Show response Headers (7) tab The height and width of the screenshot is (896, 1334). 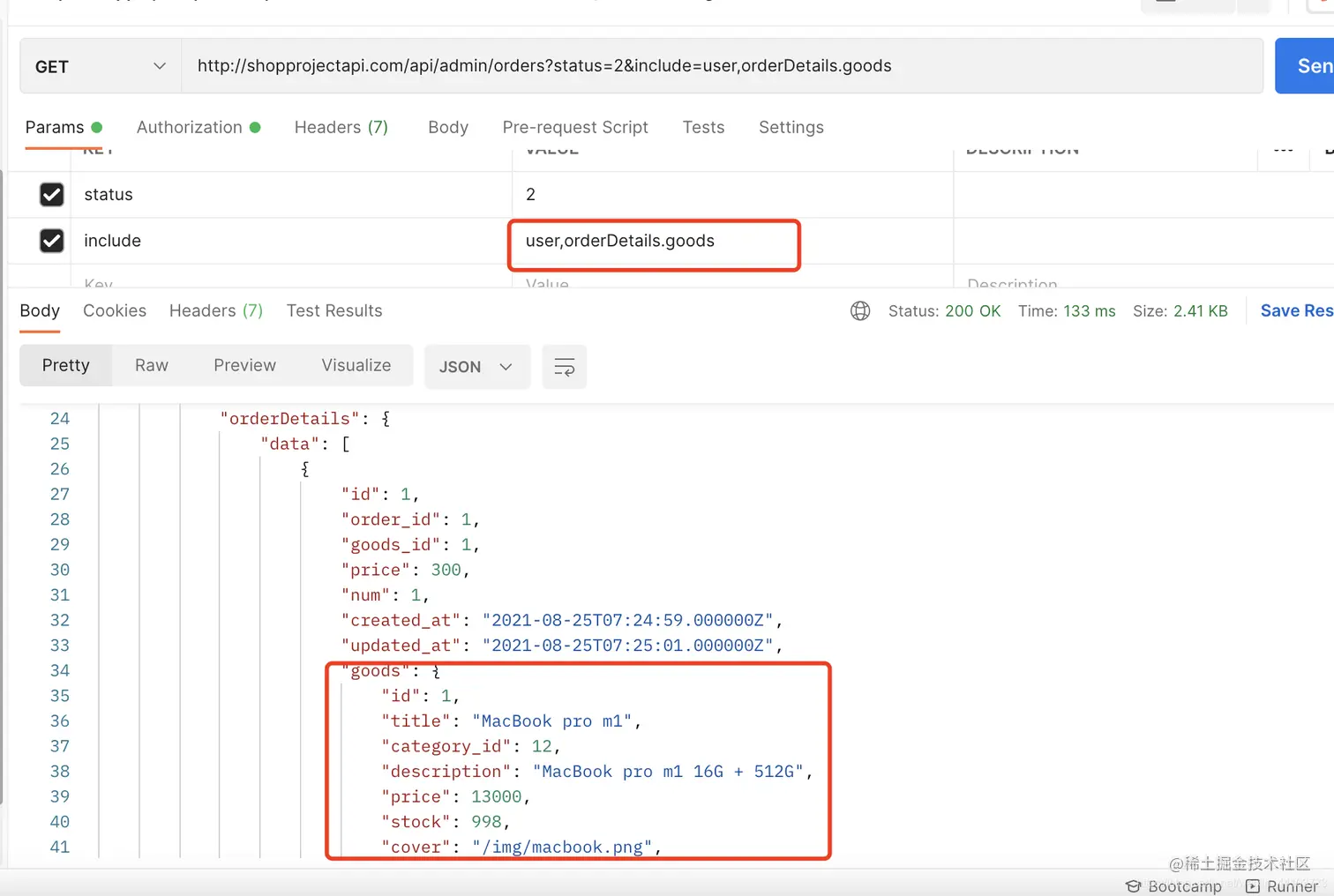point(216,310)
